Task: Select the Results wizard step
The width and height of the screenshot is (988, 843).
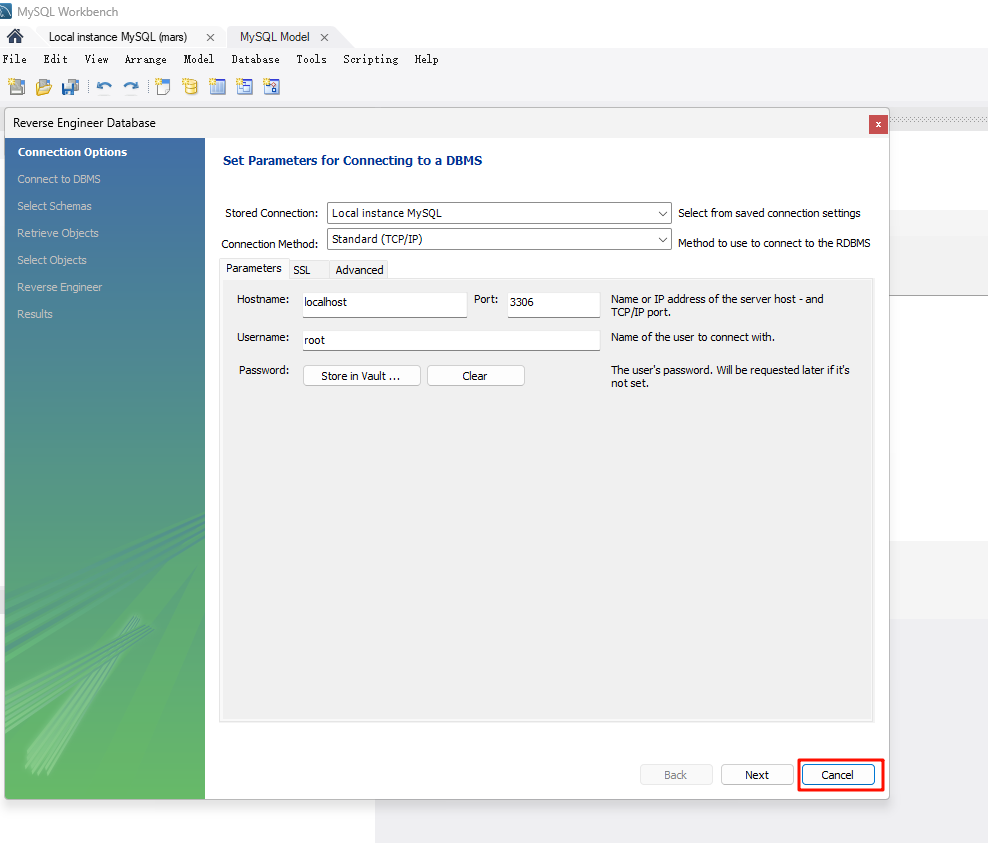Action: point(35,314)
